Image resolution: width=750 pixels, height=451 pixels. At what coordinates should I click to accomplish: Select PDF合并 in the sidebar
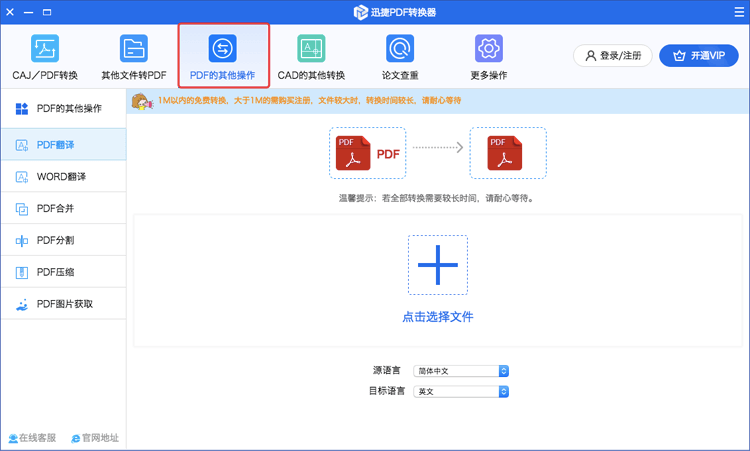[64, 208]
